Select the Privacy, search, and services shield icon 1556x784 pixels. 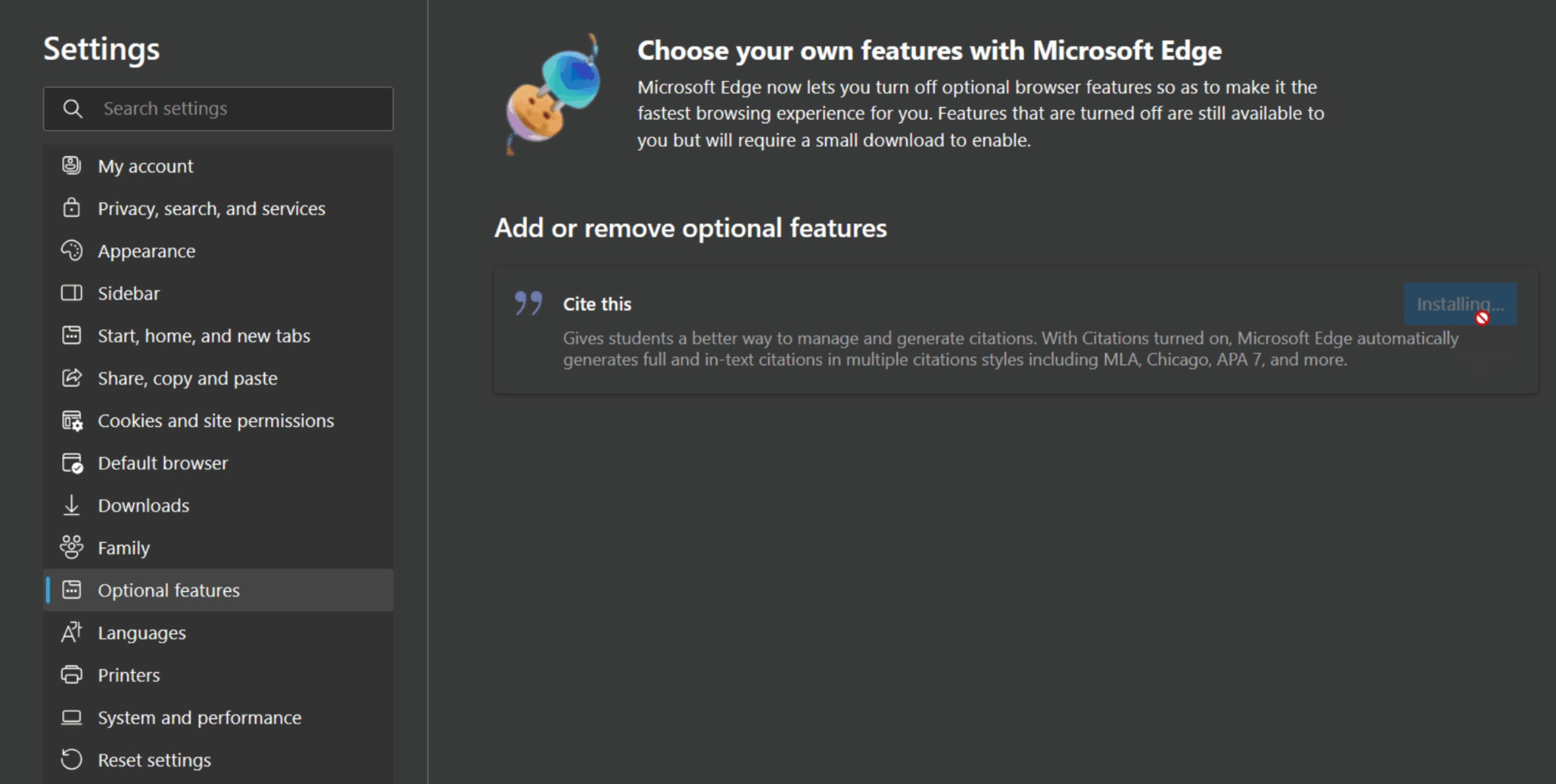pos(72,208)
